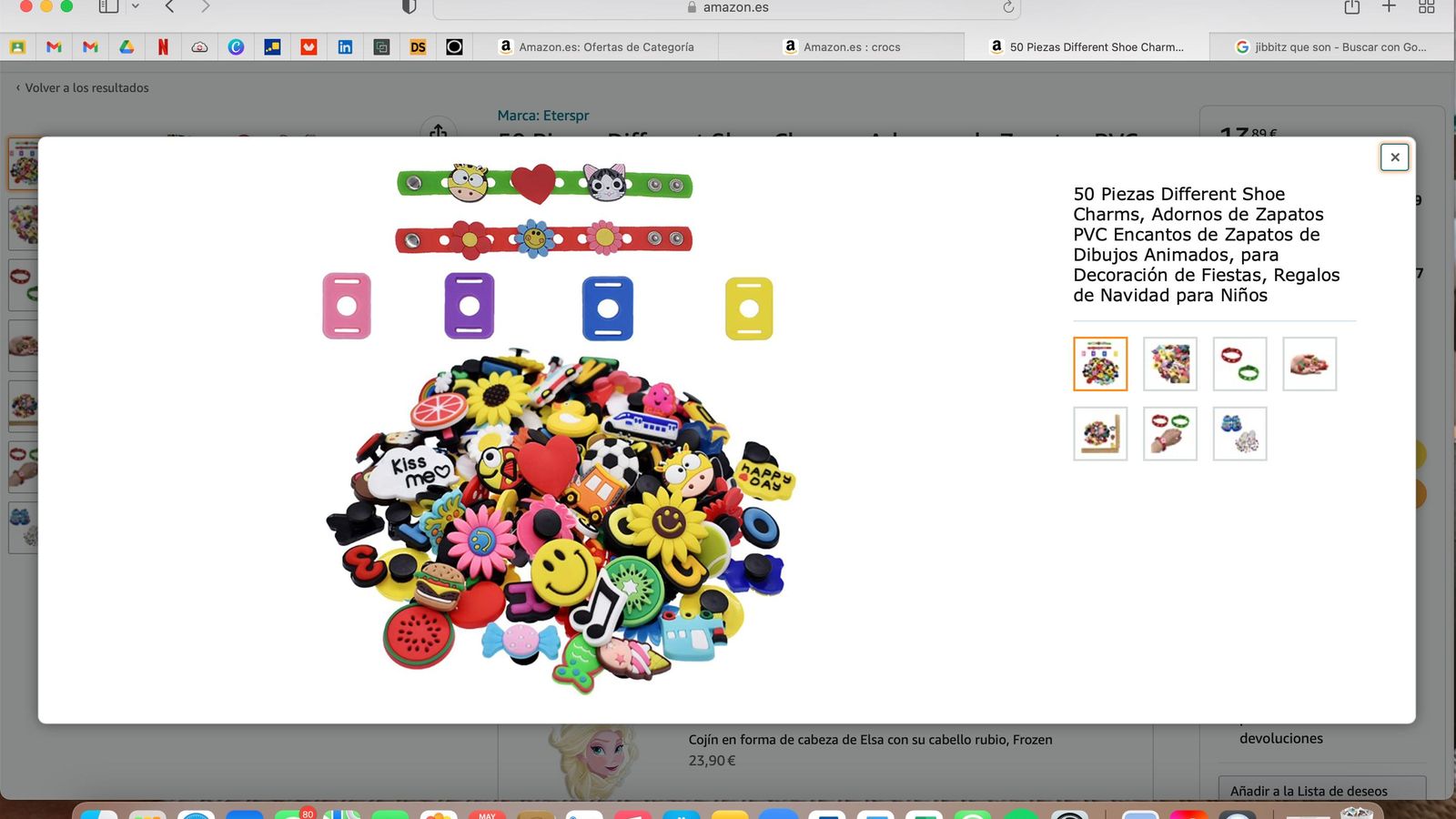Select the red and green bracelets thumbnail
The width and height of the screenshot is (1456, 819).
1239,364
